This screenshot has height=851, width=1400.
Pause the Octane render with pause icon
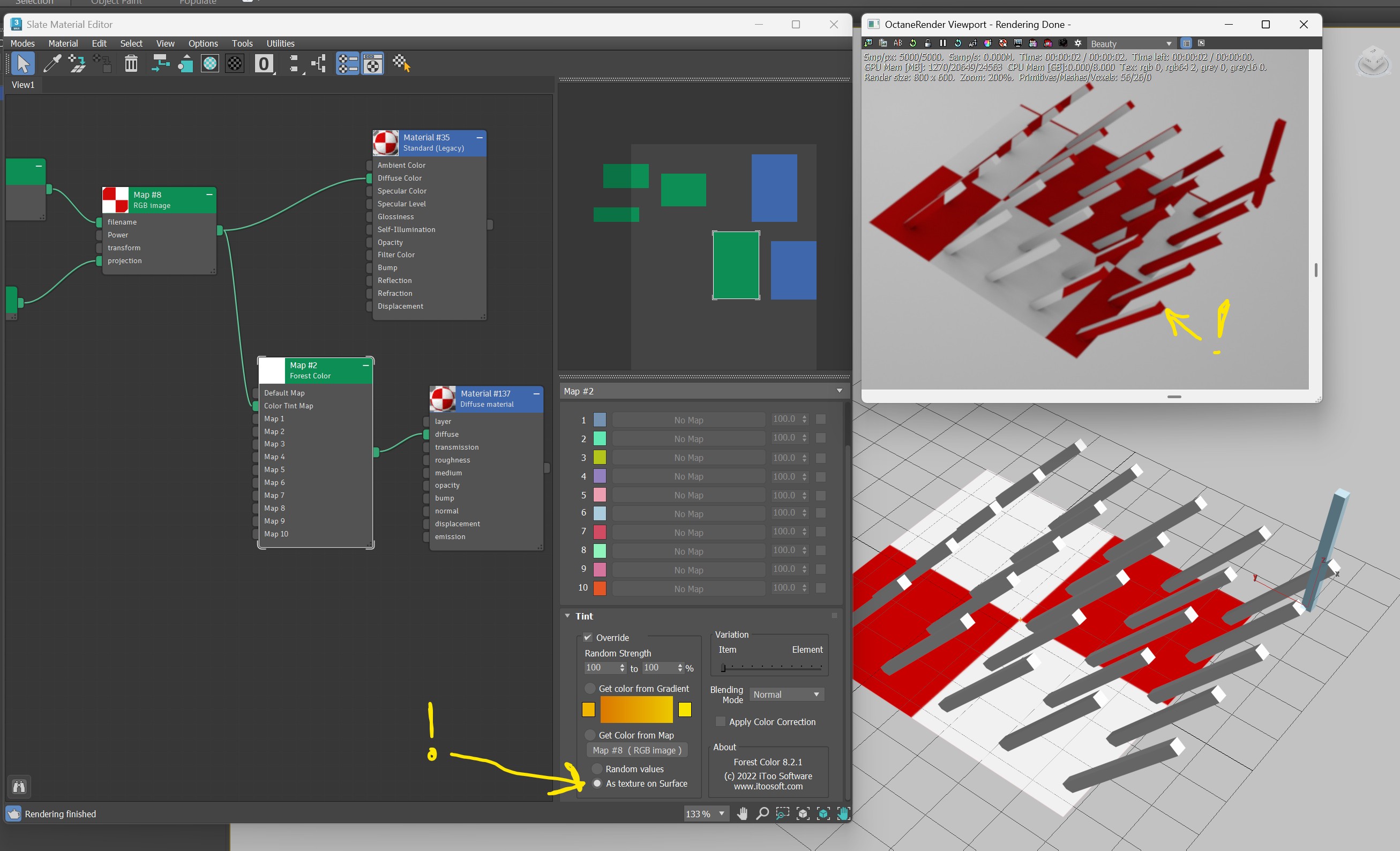[942, 43]
